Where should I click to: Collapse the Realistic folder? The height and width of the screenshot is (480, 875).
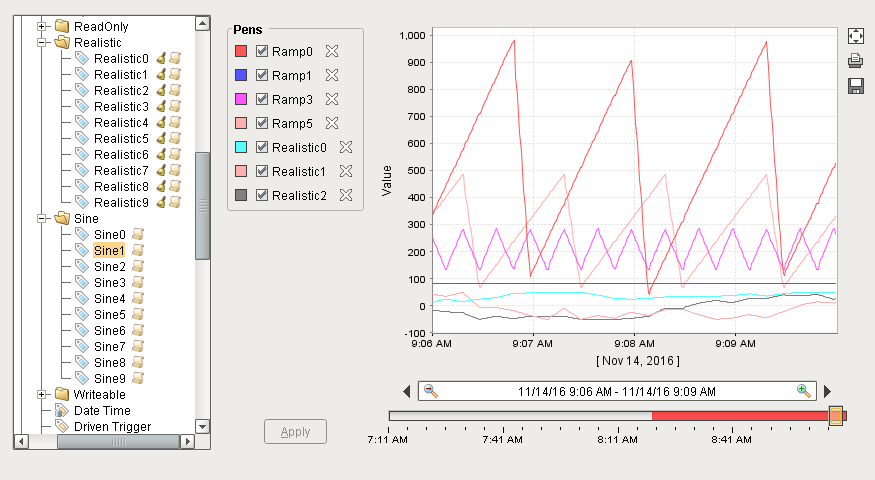pos(43,43)
